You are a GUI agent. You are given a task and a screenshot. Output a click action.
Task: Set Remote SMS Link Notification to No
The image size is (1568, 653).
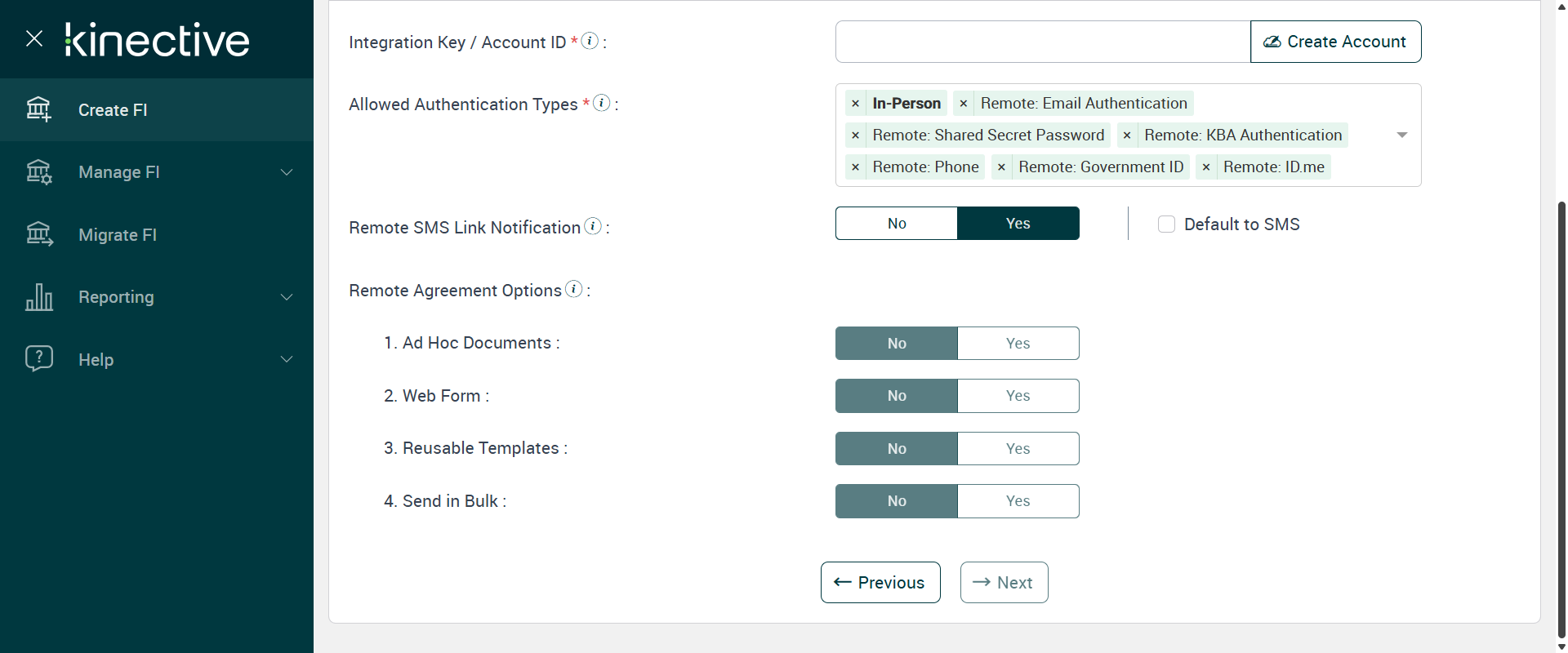pyautogui.click(x=897, y=224)
